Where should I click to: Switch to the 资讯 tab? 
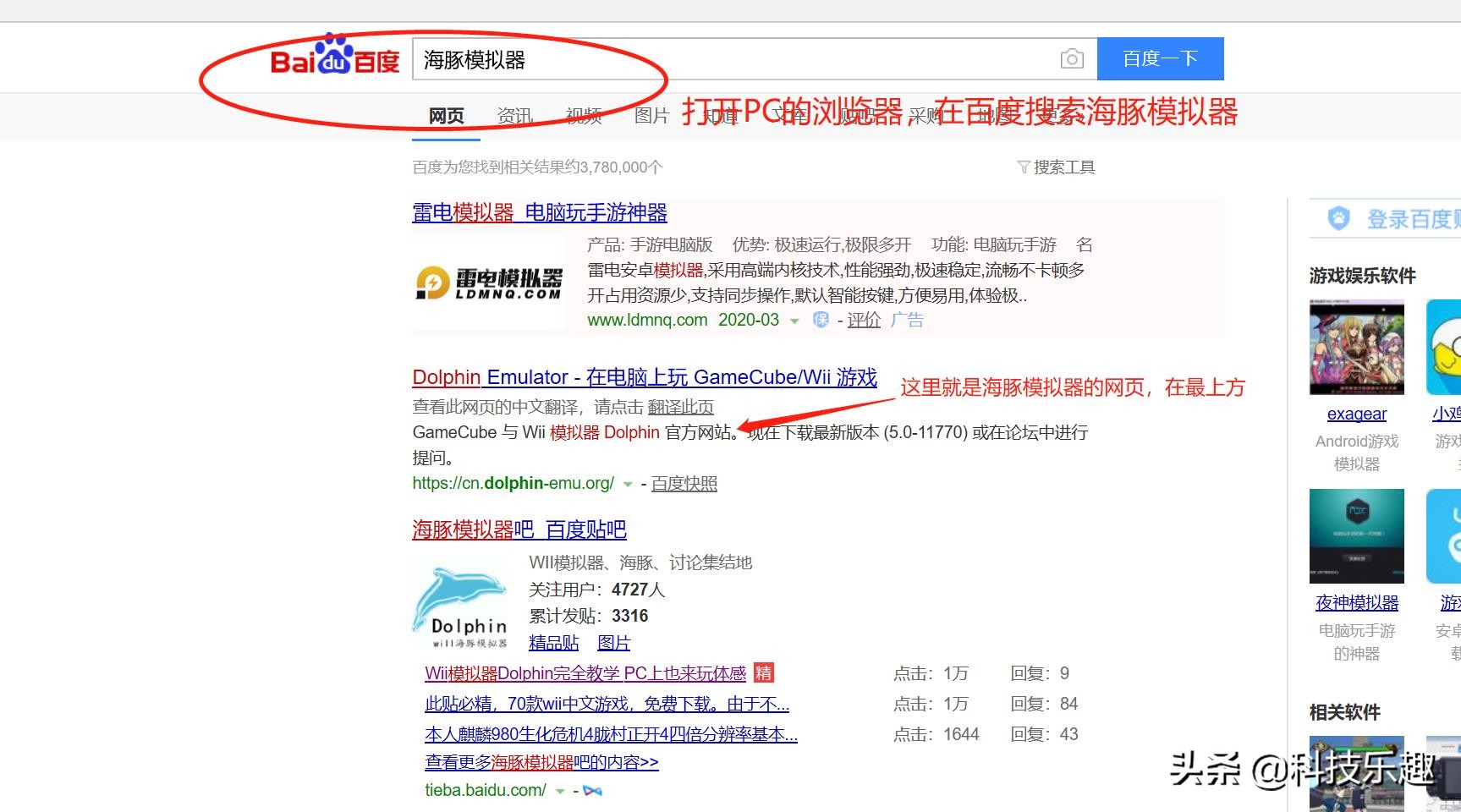click(x=514, y=116)
